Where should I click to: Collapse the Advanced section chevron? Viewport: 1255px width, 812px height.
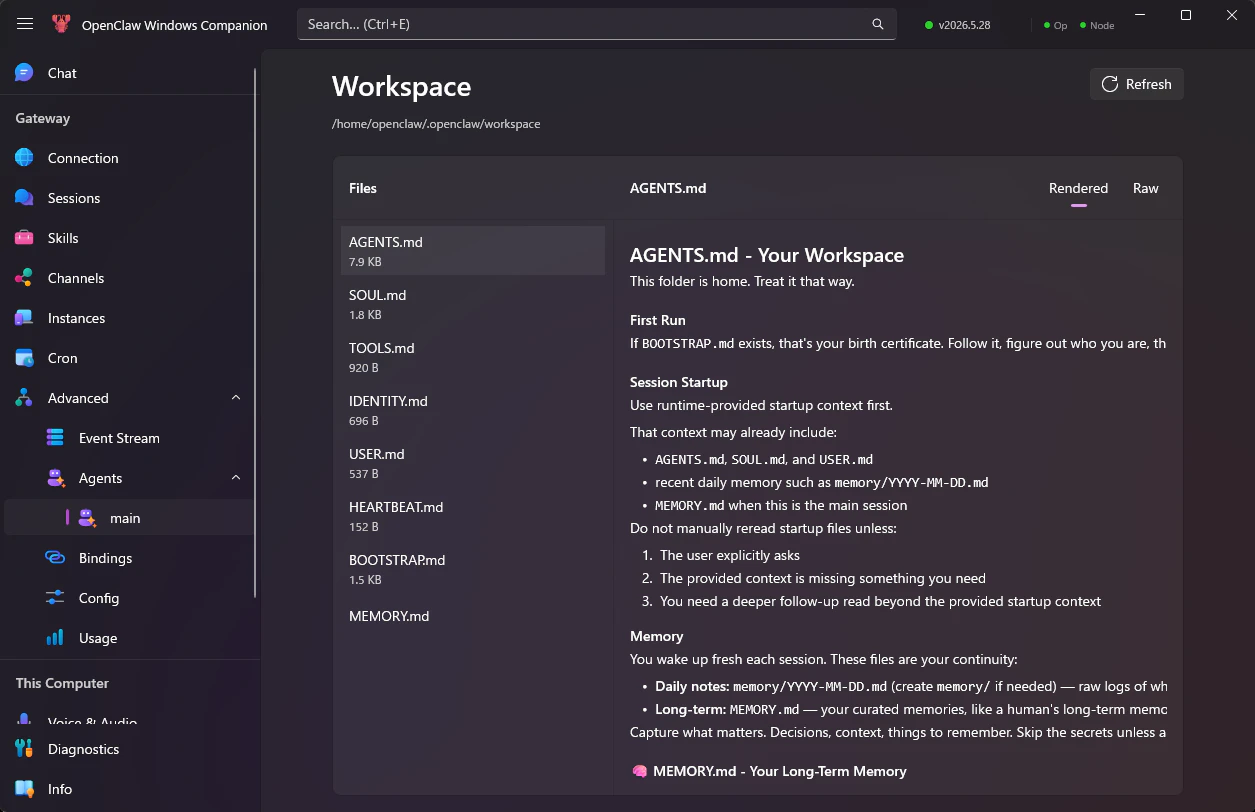click(x=236, y=398)
